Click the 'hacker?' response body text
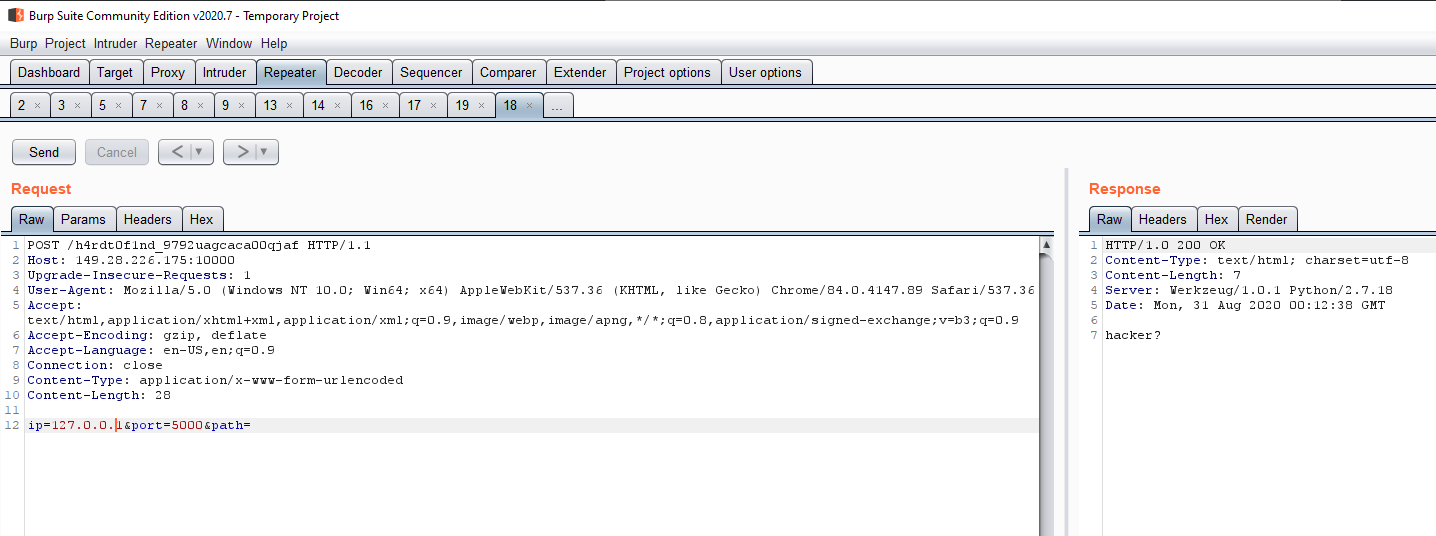 click(x=1133, y=335)
